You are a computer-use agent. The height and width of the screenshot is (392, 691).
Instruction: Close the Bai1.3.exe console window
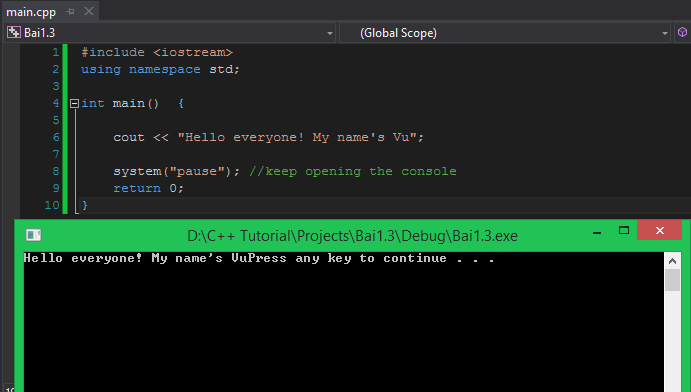[659, 230]
